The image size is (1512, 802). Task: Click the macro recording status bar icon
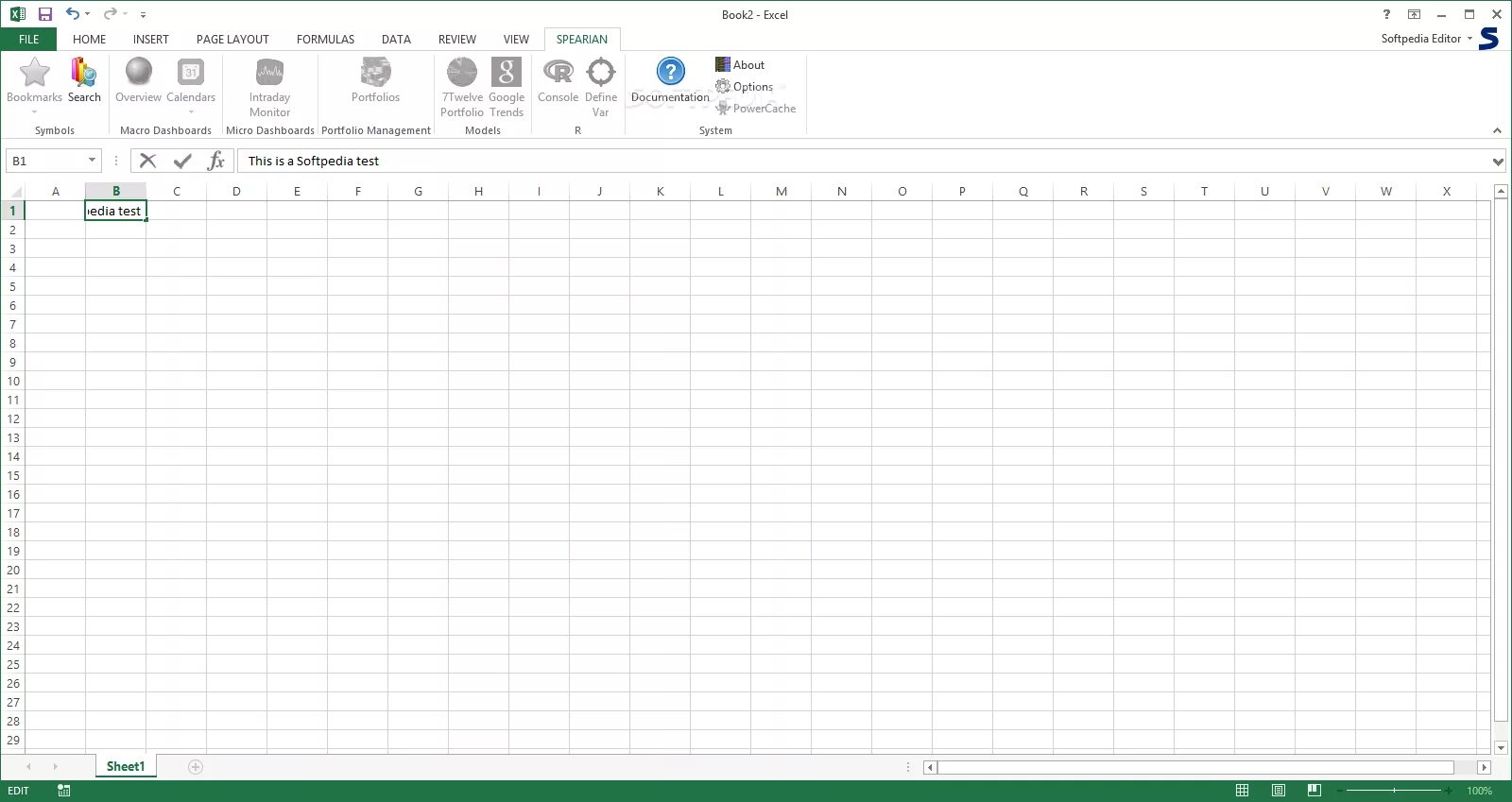tap(64, 791)
